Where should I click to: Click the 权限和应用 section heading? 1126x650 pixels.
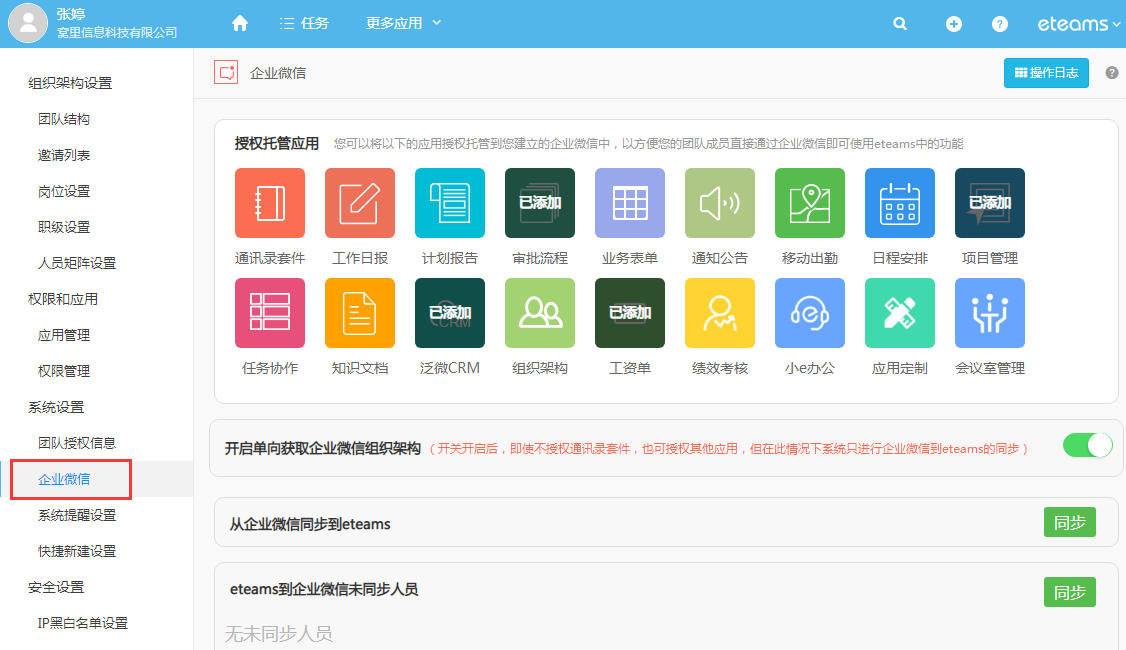(x=62, y=299)
